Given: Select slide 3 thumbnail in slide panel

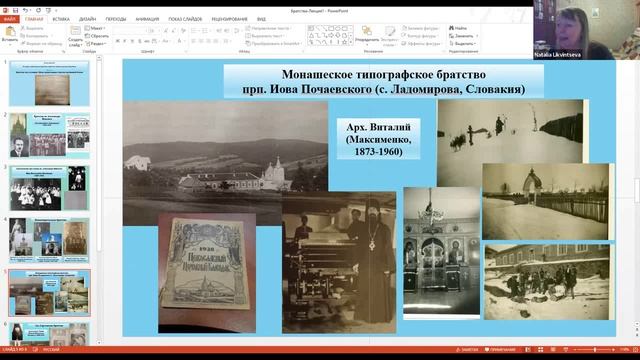Looking at the screenshot, I should coord(49,188).
